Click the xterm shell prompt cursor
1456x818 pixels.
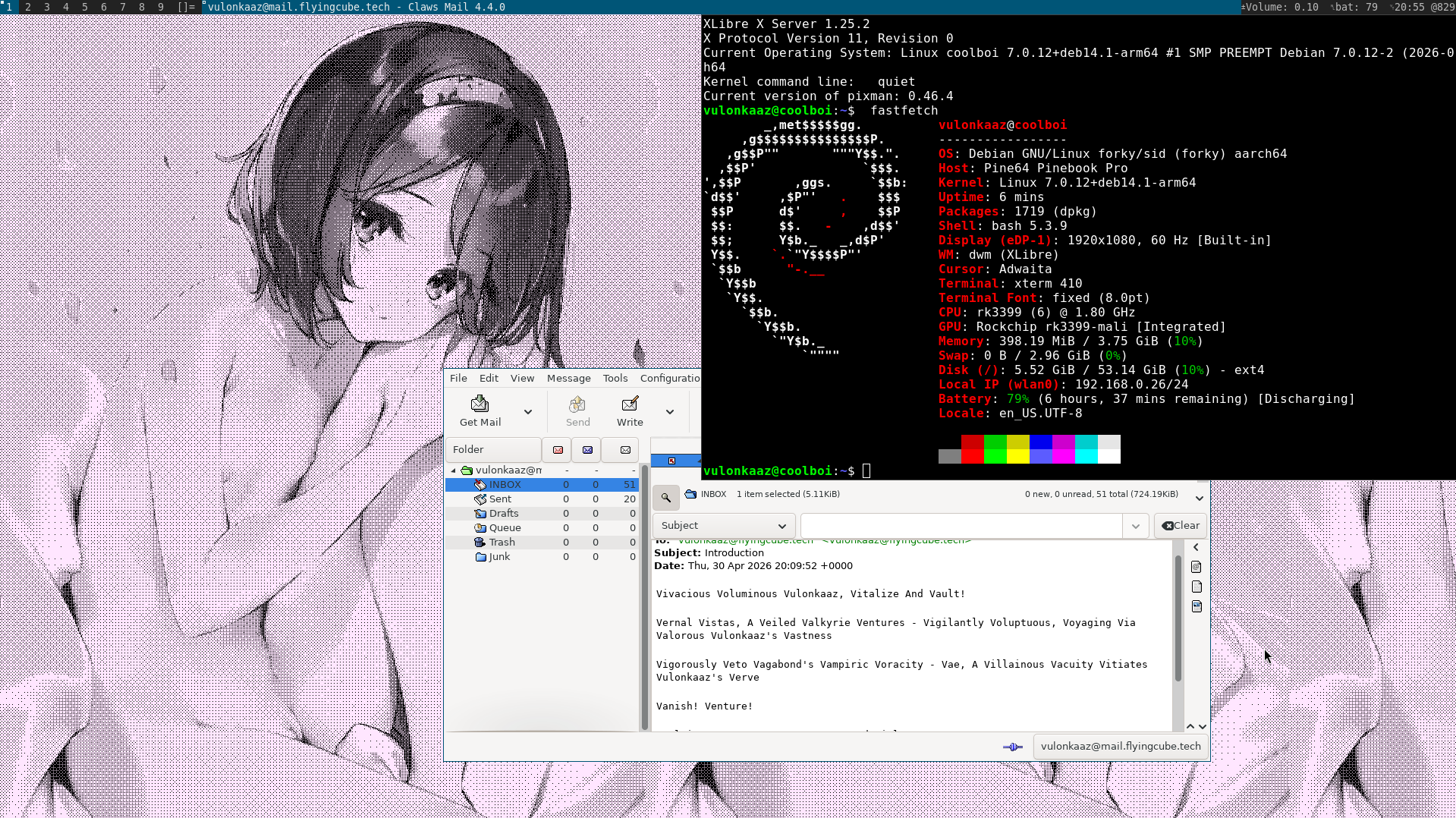(866, 471)
